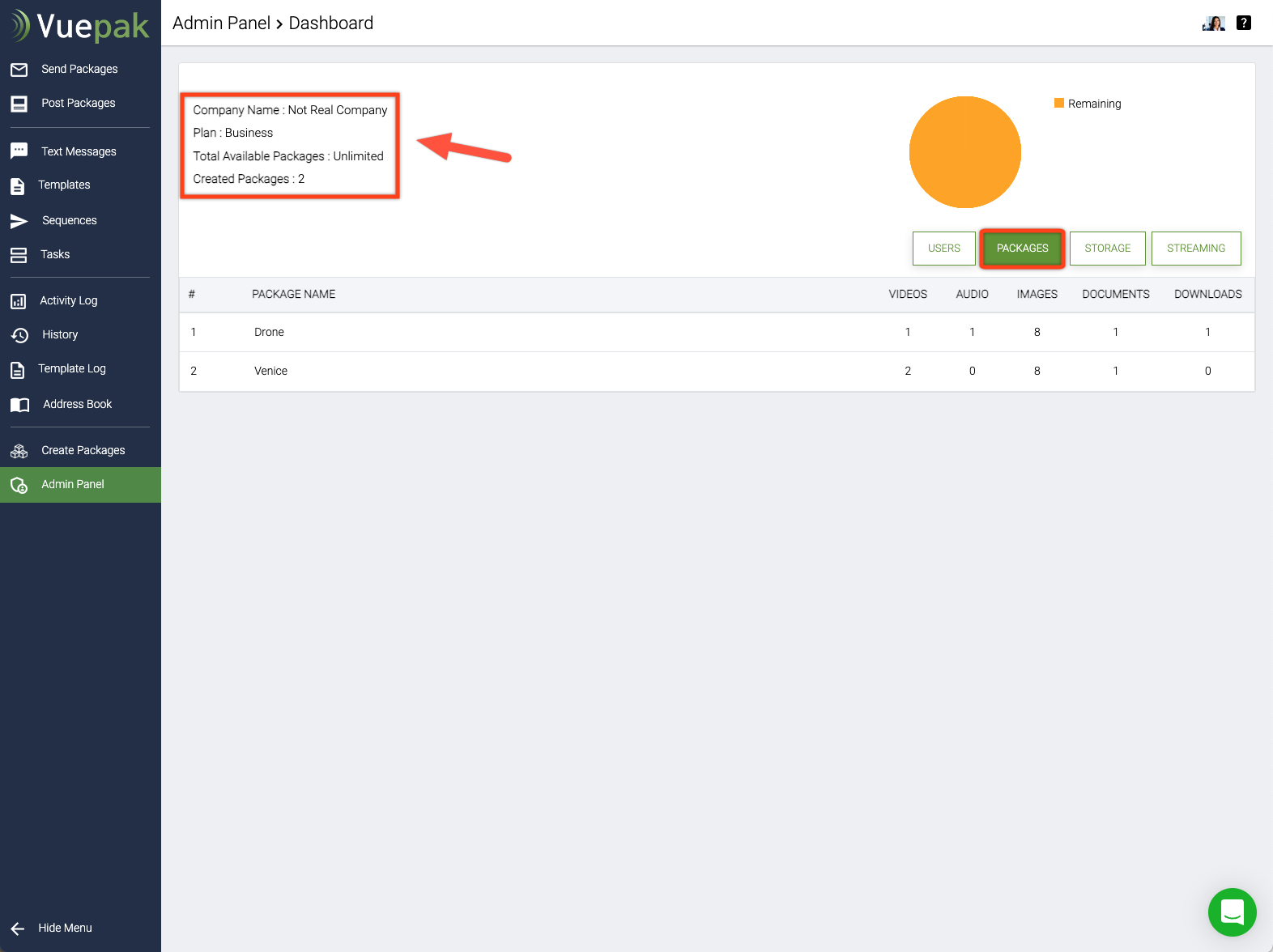
Task: Switch to the STREAMING tab
Action: click(1196, 249)
